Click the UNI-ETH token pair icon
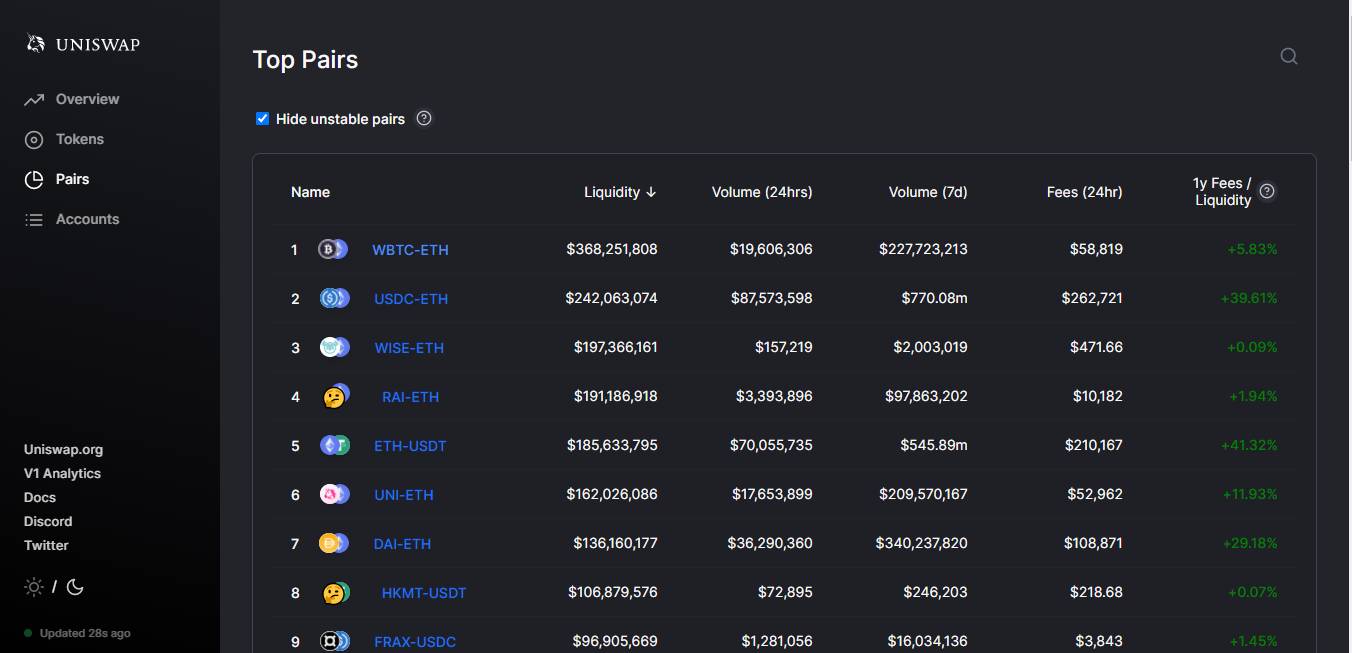1352x653 pixels. click(334, 494)
